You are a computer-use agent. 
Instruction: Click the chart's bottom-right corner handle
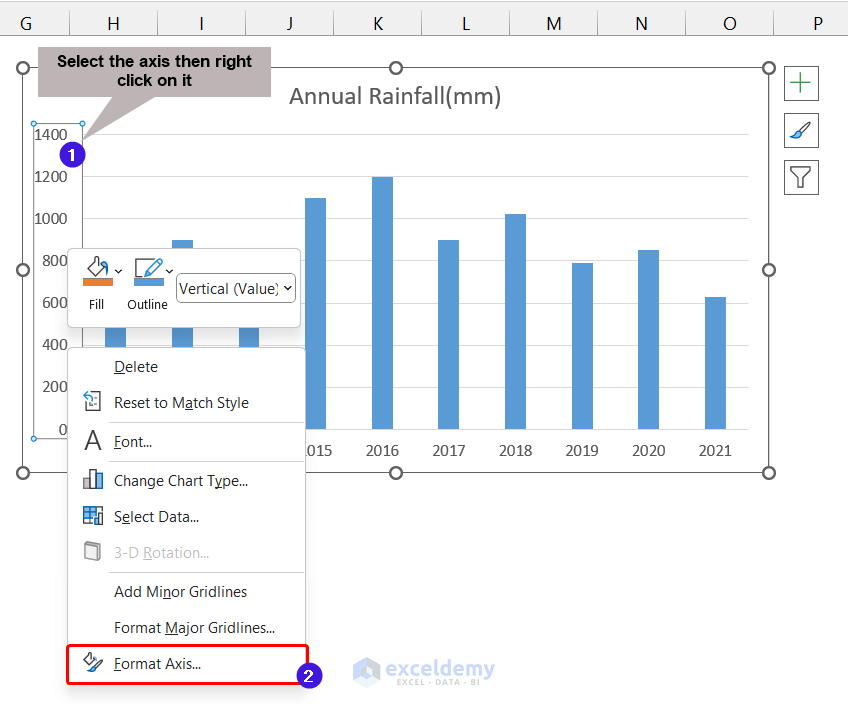768,473
